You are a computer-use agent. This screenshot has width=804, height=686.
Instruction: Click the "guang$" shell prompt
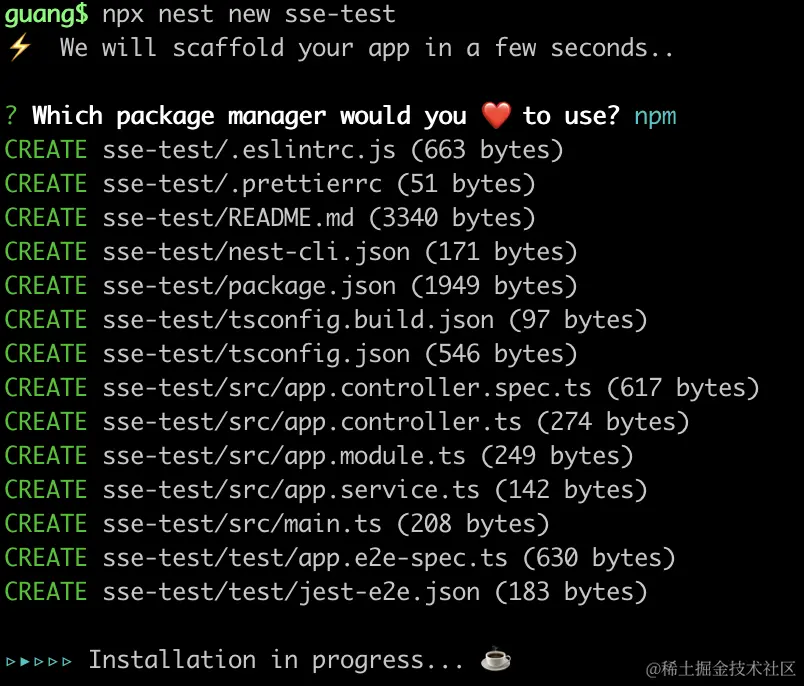[46, 14]
